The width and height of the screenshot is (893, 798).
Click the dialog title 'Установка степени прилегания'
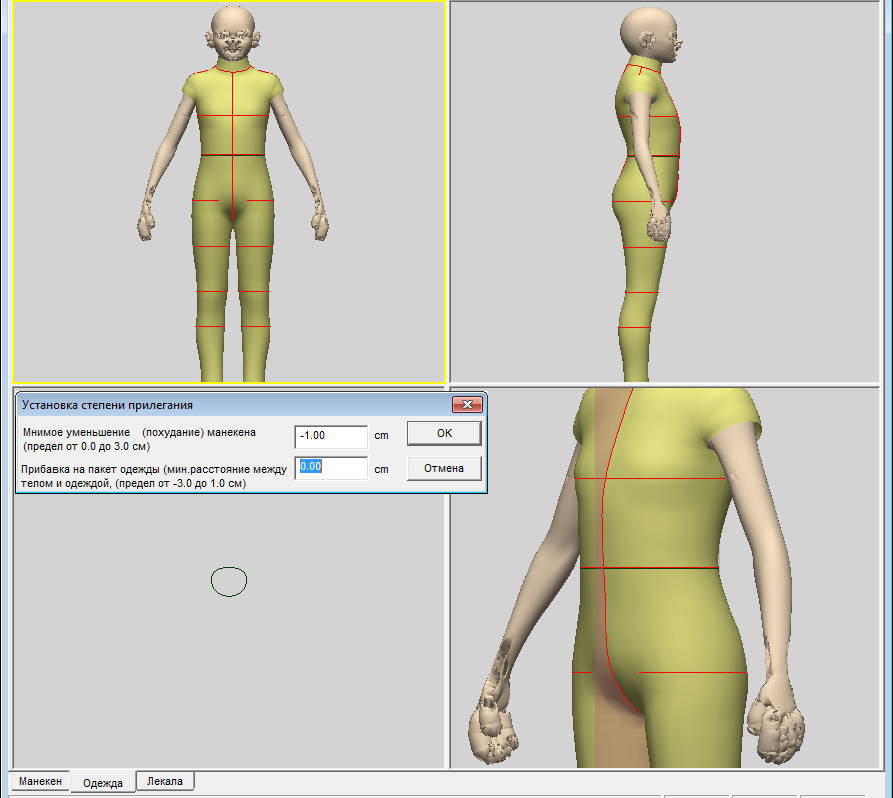pos(107,405)
